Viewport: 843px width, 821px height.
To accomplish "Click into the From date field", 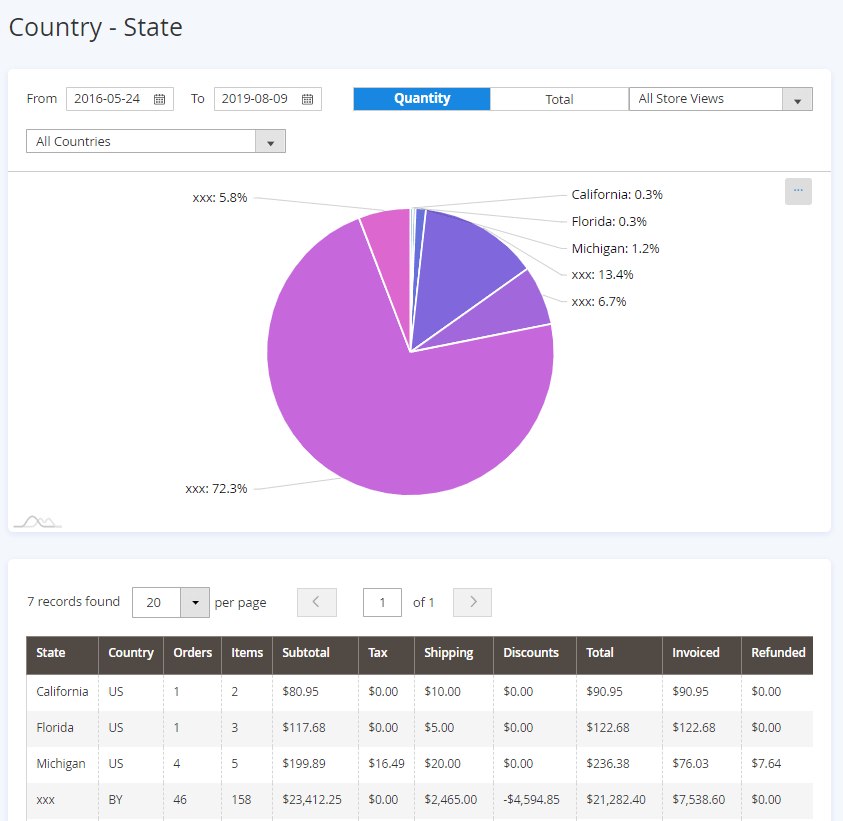I will (x=108, y=99).
